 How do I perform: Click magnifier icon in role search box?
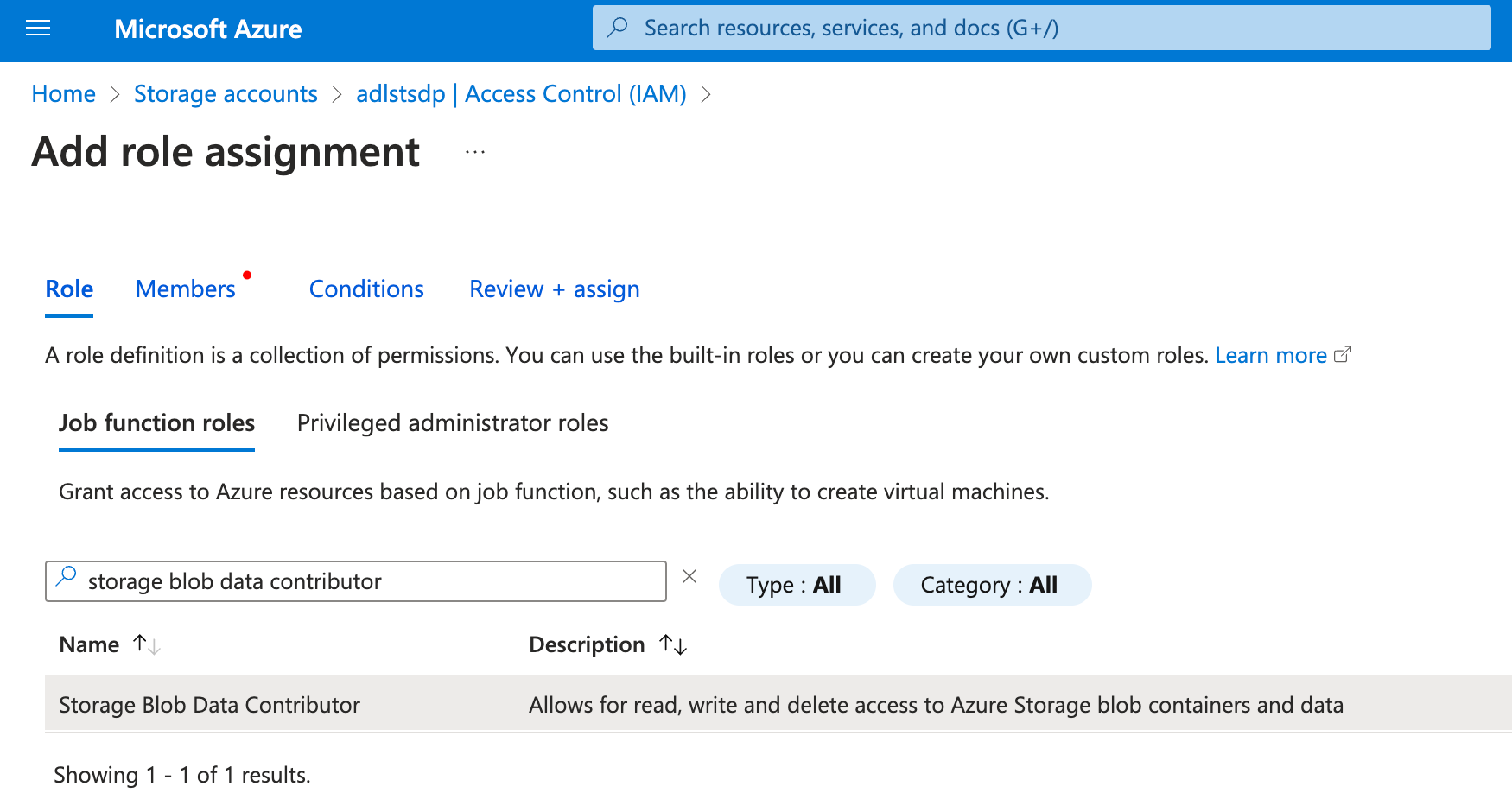click(x=67, y=577)
